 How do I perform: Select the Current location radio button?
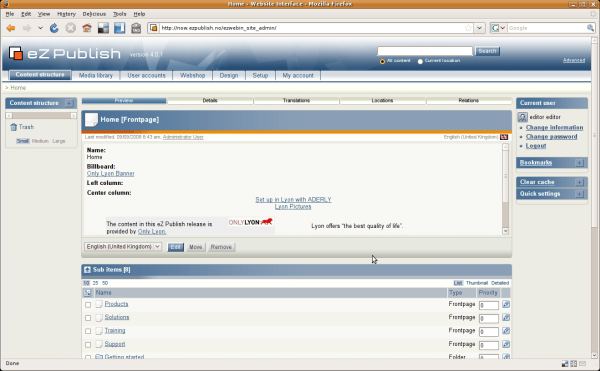(x=420, y=61)
